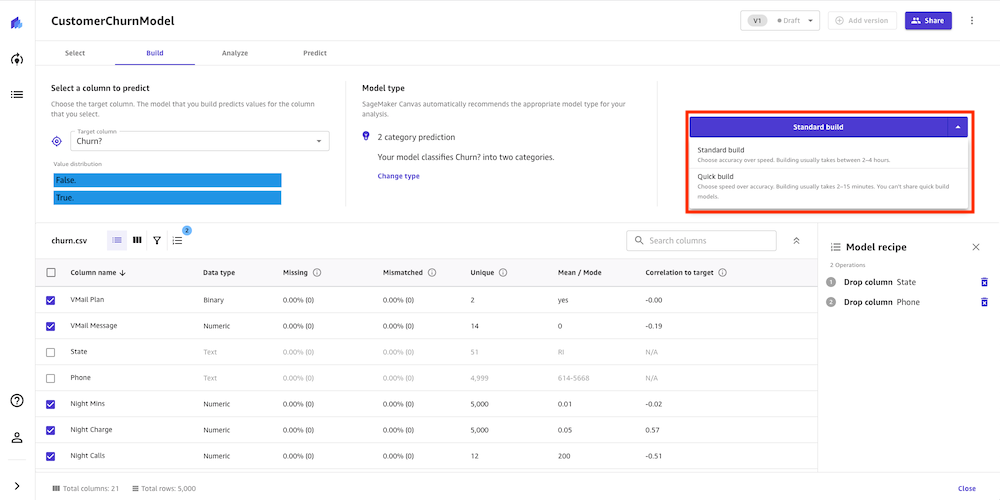Switch to list view icon for churn.csv
This screenshot has height=500, width=1000.
117,240
